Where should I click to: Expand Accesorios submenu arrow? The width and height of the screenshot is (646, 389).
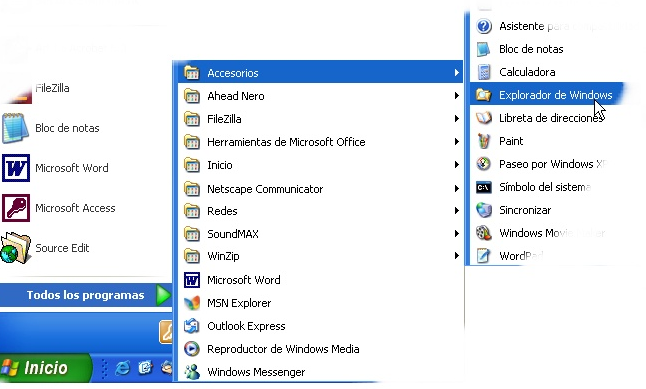(x=456, y=73)
